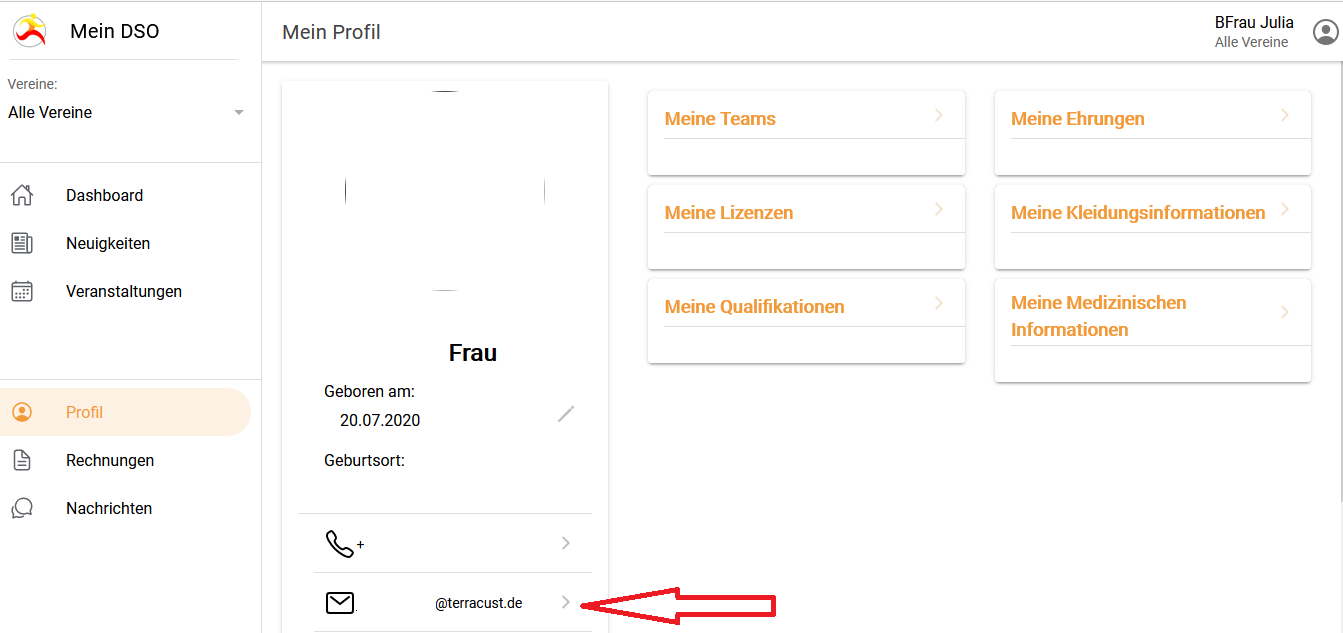Expand the Meine Teams chevron
This screenshot has height=633, width=1343.
[x=938, y=115]
